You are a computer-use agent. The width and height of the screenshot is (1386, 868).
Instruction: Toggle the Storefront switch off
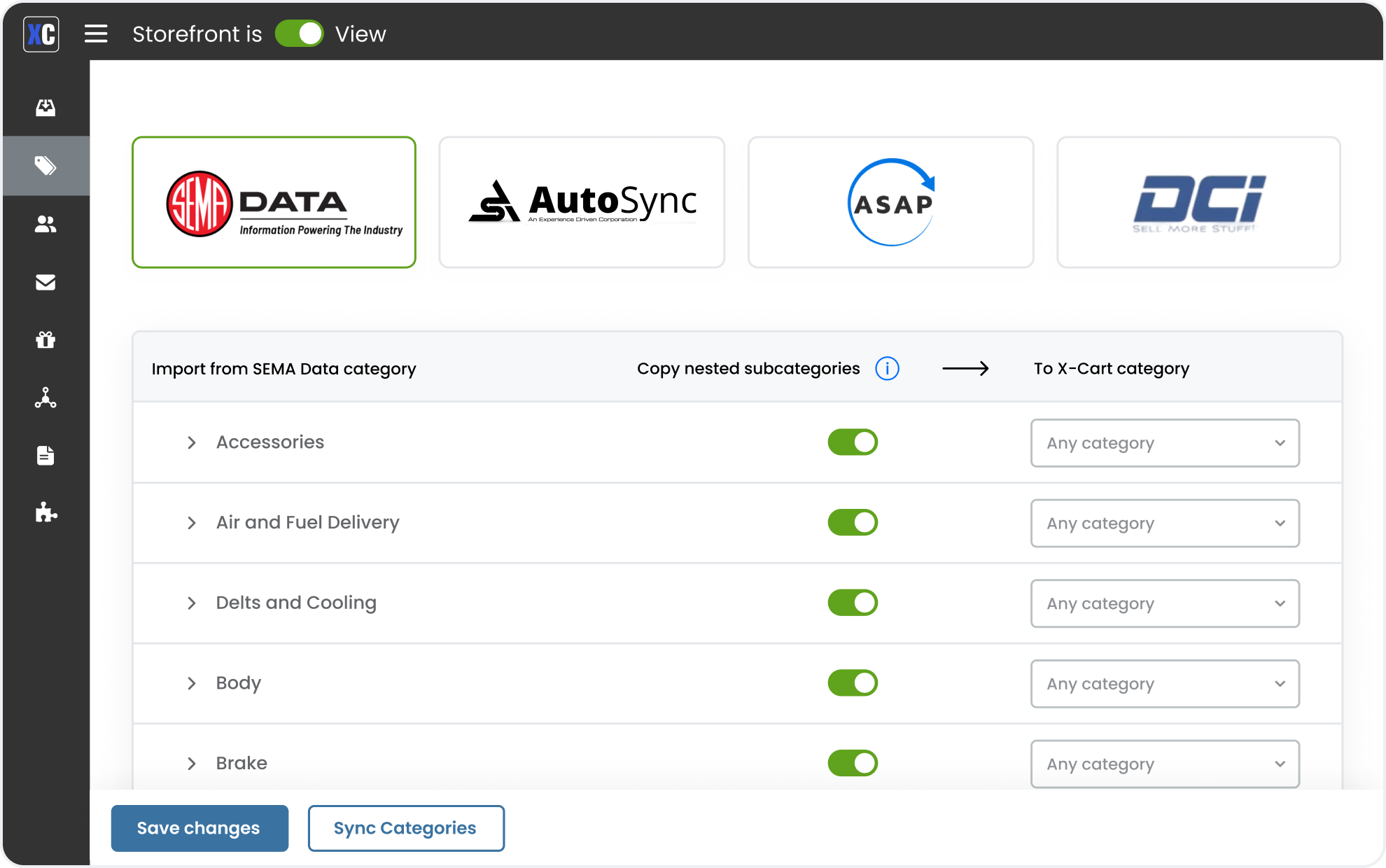[x=300, y=33]
